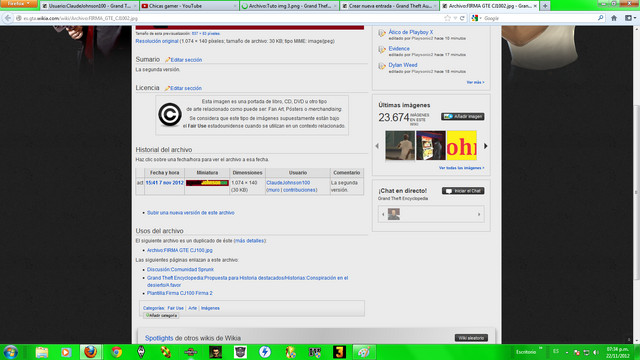
Task: Open Resolución original link
Action: click(x=157, y=41)
